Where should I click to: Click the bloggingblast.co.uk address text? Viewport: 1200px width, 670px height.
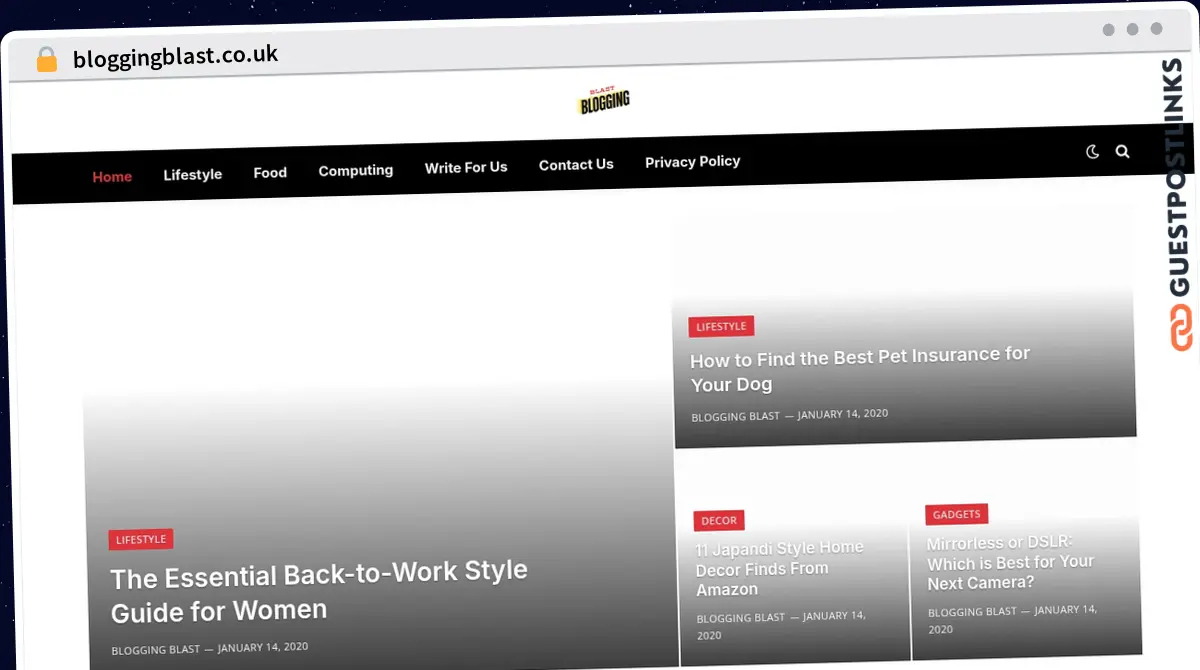176,57
